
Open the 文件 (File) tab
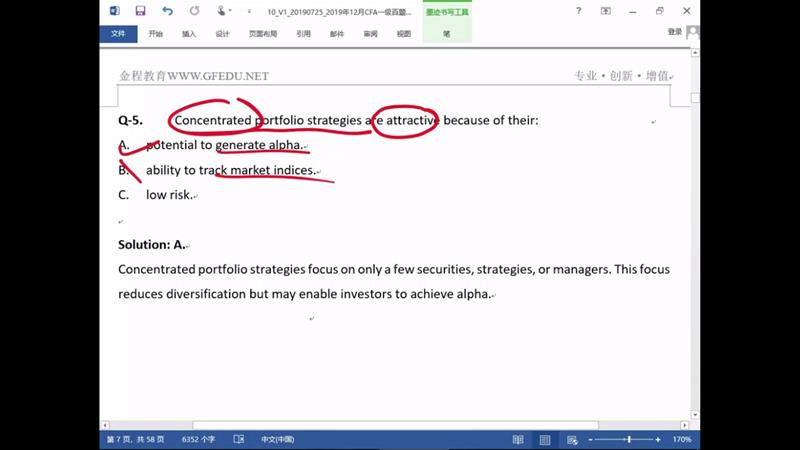point(118,34)
